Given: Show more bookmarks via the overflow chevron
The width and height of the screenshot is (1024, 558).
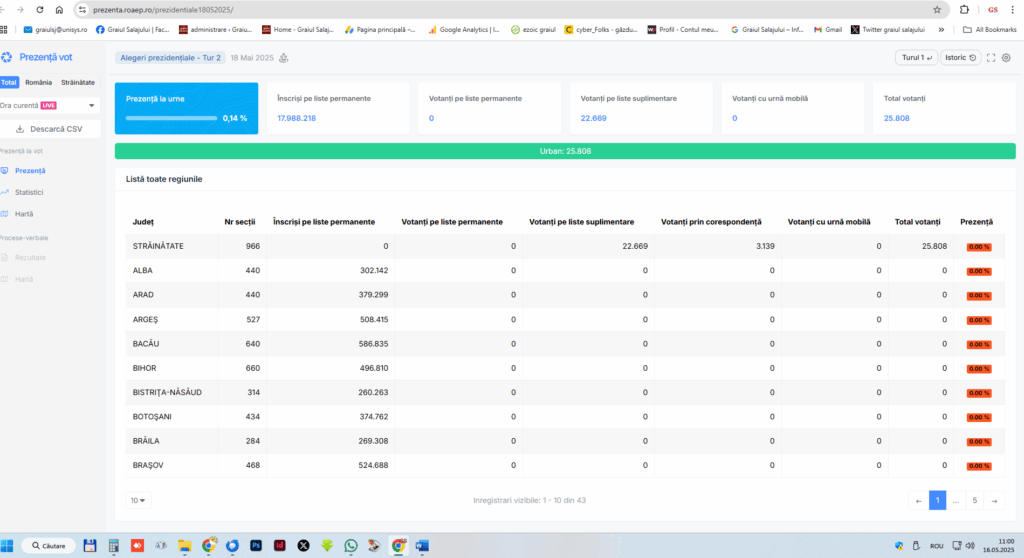Looking at the screenshot, I should pyautogui.click(x=941, y=30).
